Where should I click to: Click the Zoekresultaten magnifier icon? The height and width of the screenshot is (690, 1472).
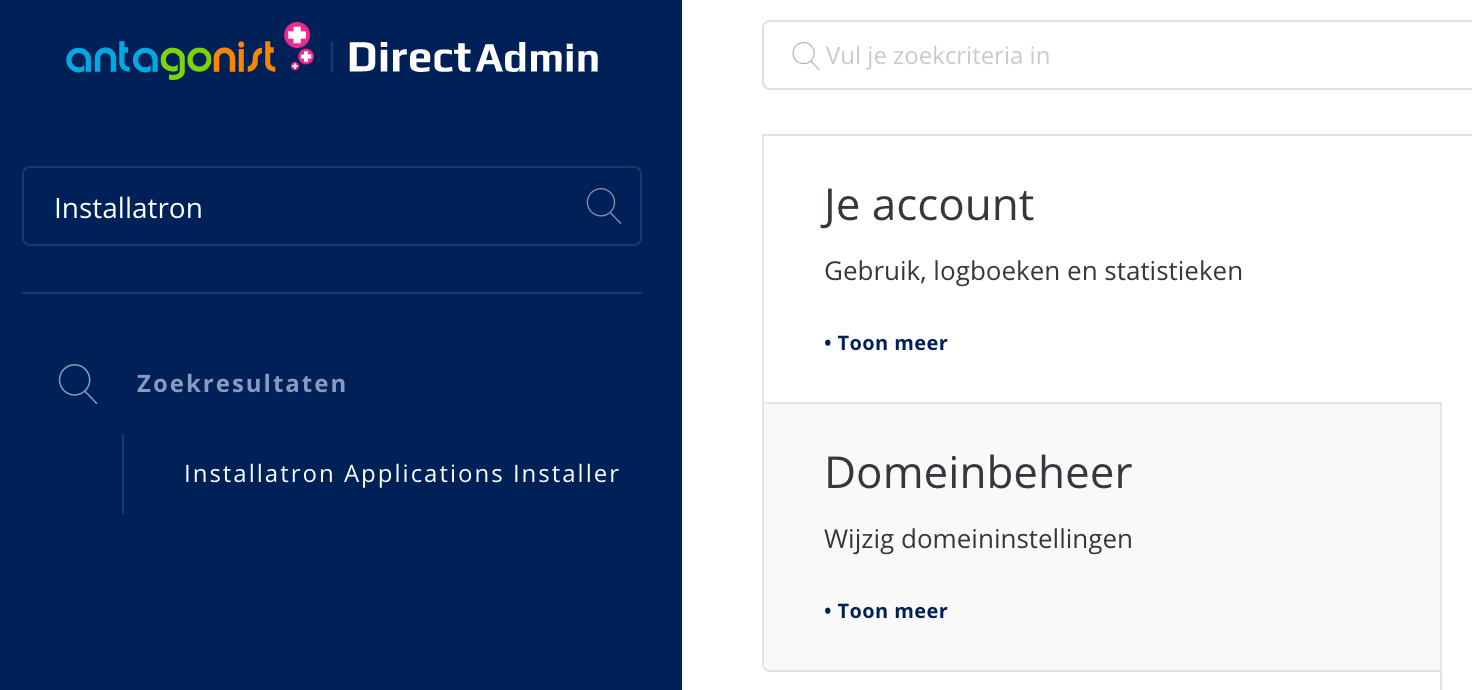(78, 384)
